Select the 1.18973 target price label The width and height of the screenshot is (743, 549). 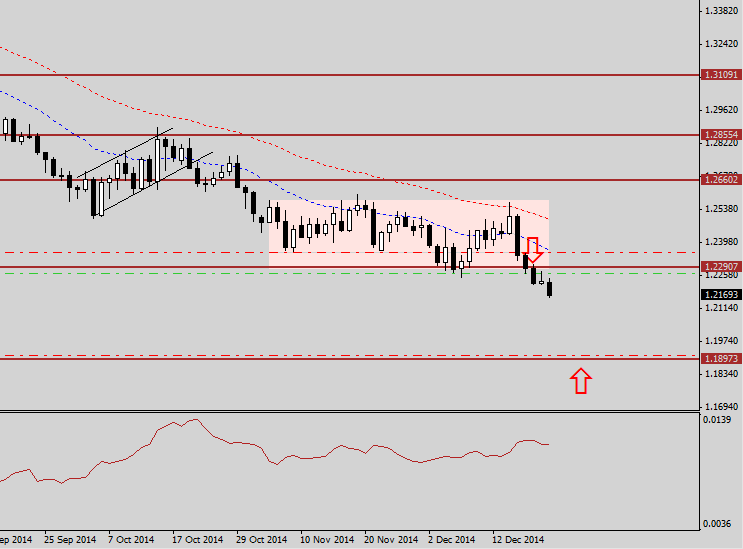(721, 358)
